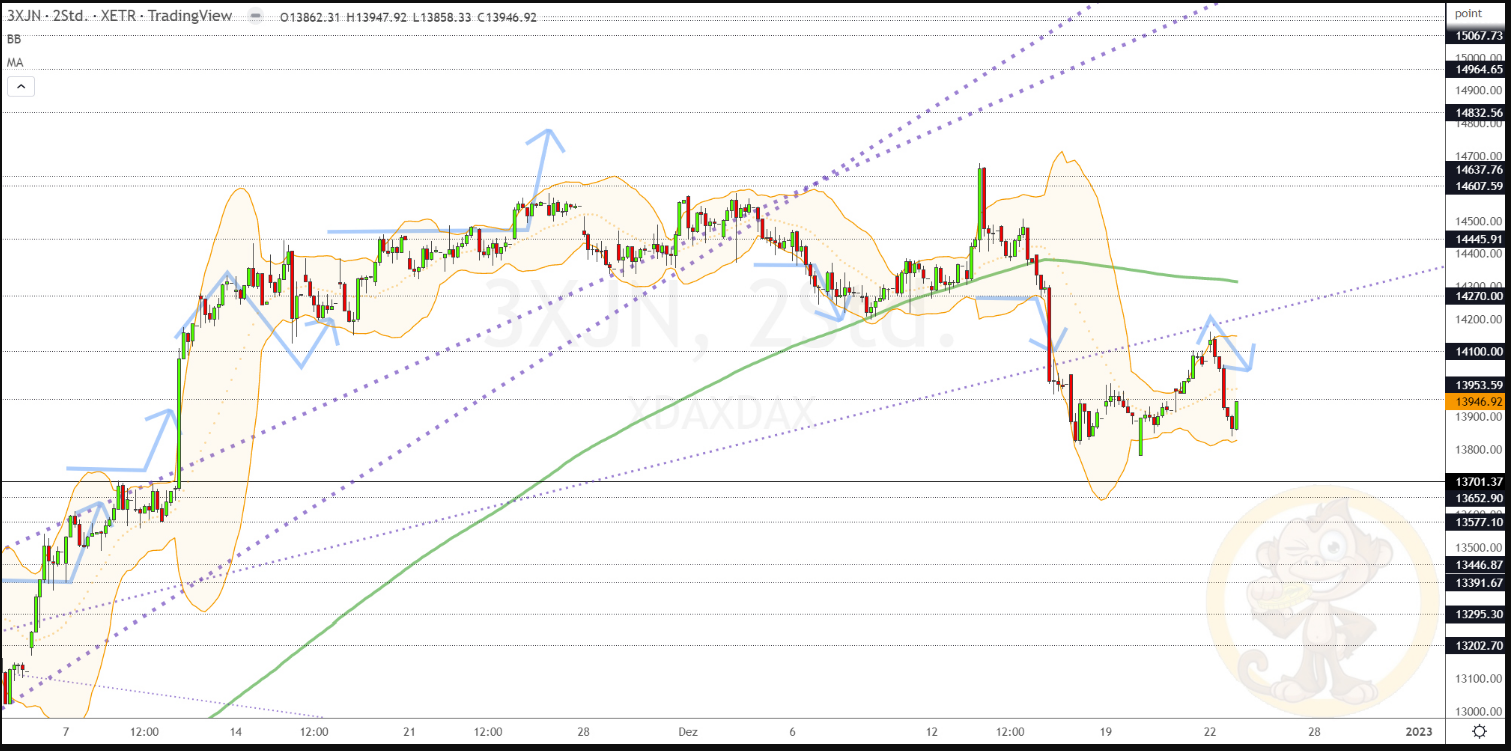Click the grey pill icon beside TradingView title
The image size is (1511, 751).
click(257, 17)
